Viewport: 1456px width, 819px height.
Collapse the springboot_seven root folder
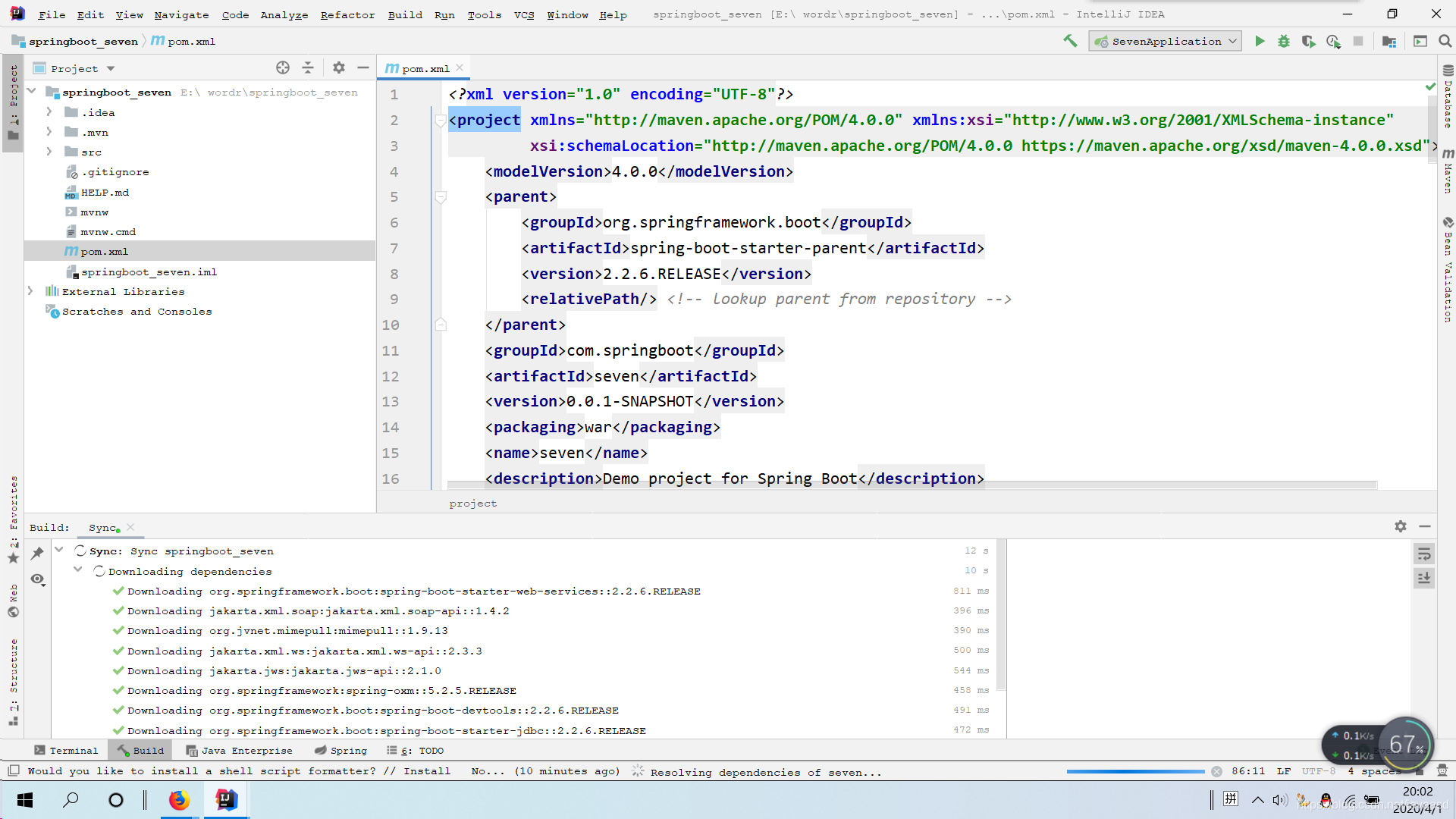[32, 92]
